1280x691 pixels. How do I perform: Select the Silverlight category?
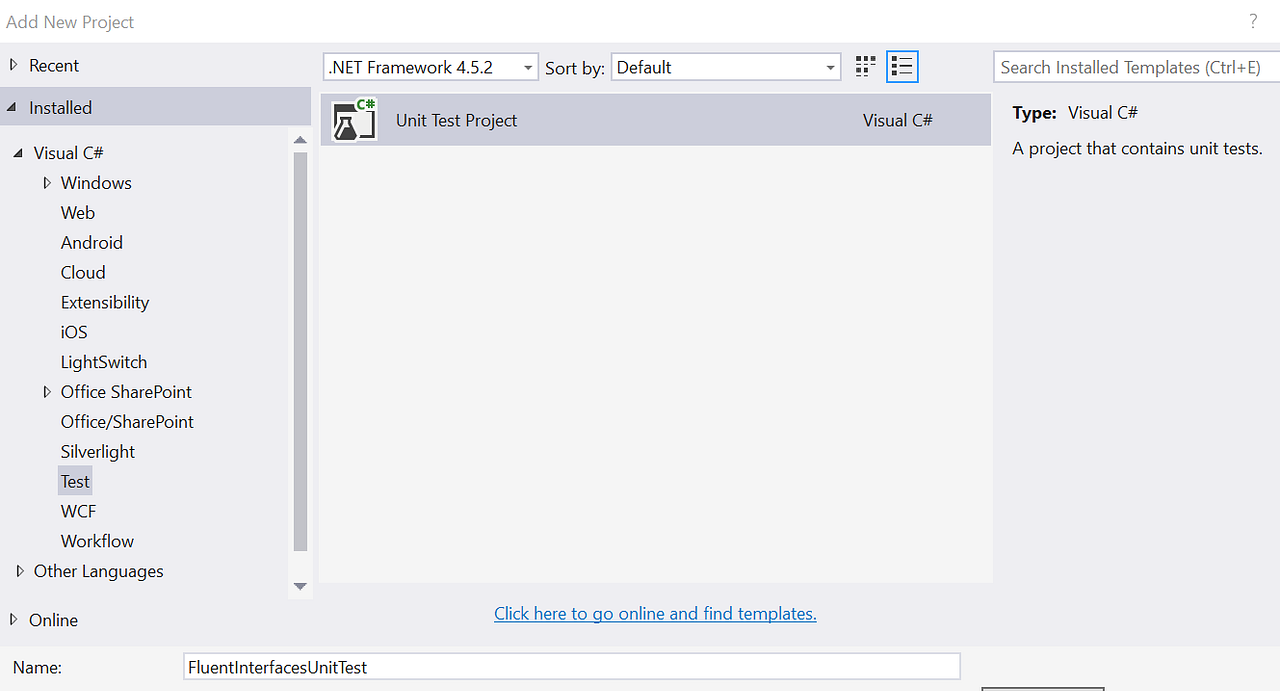pyautogui.click(x=97, y=451)
